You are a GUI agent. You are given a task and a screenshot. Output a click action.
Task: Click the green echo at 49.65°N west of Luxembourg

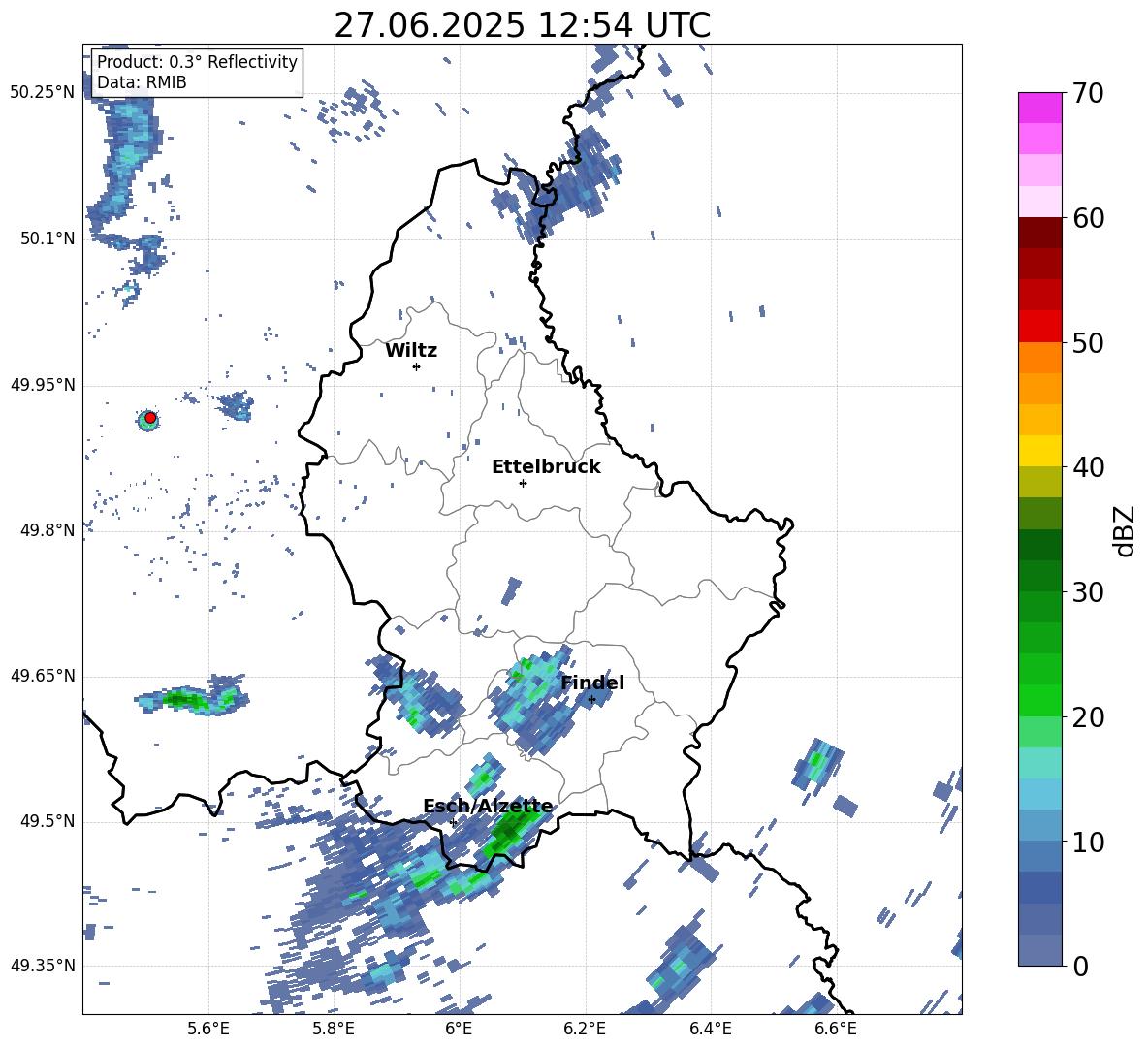(x=192, y=698)
